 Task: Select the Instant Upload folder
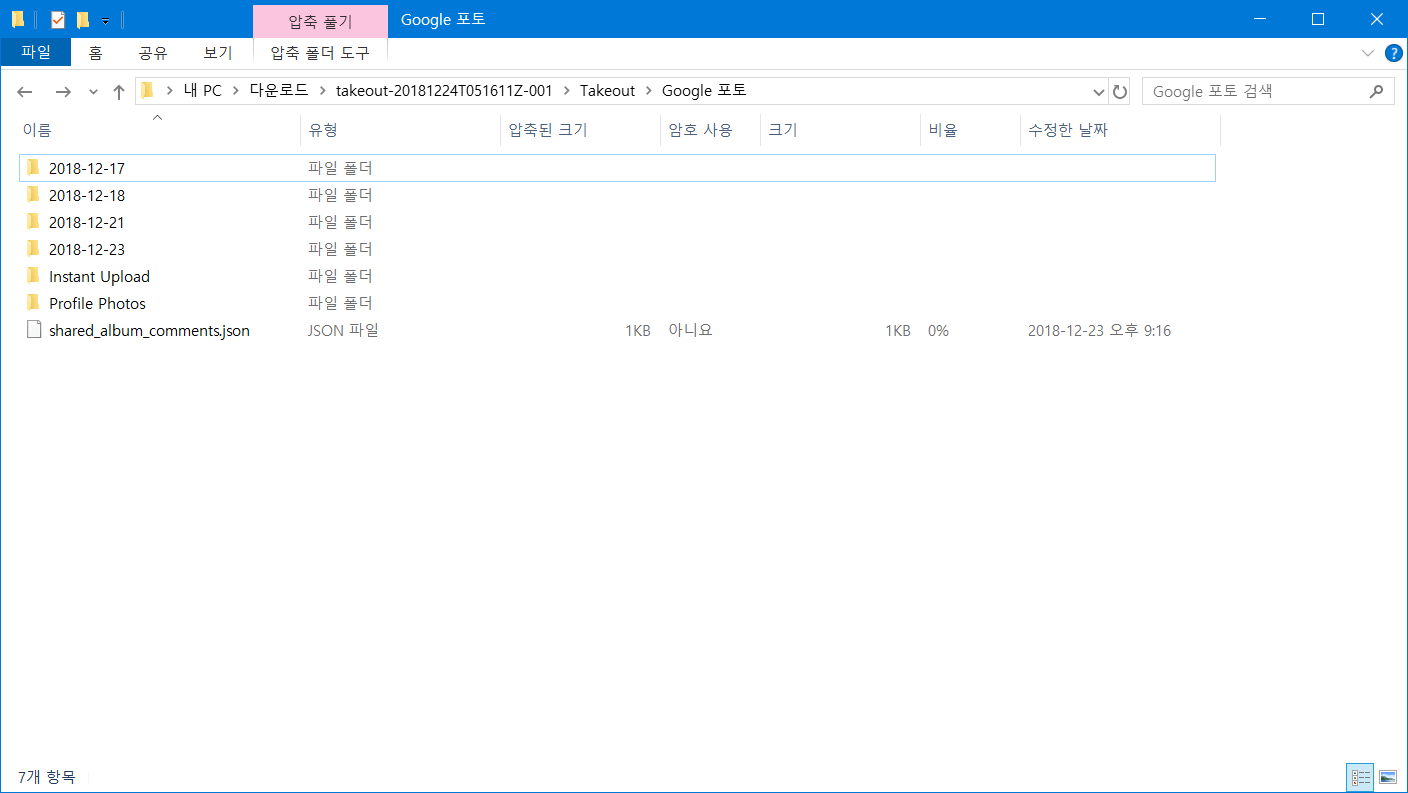99,277
